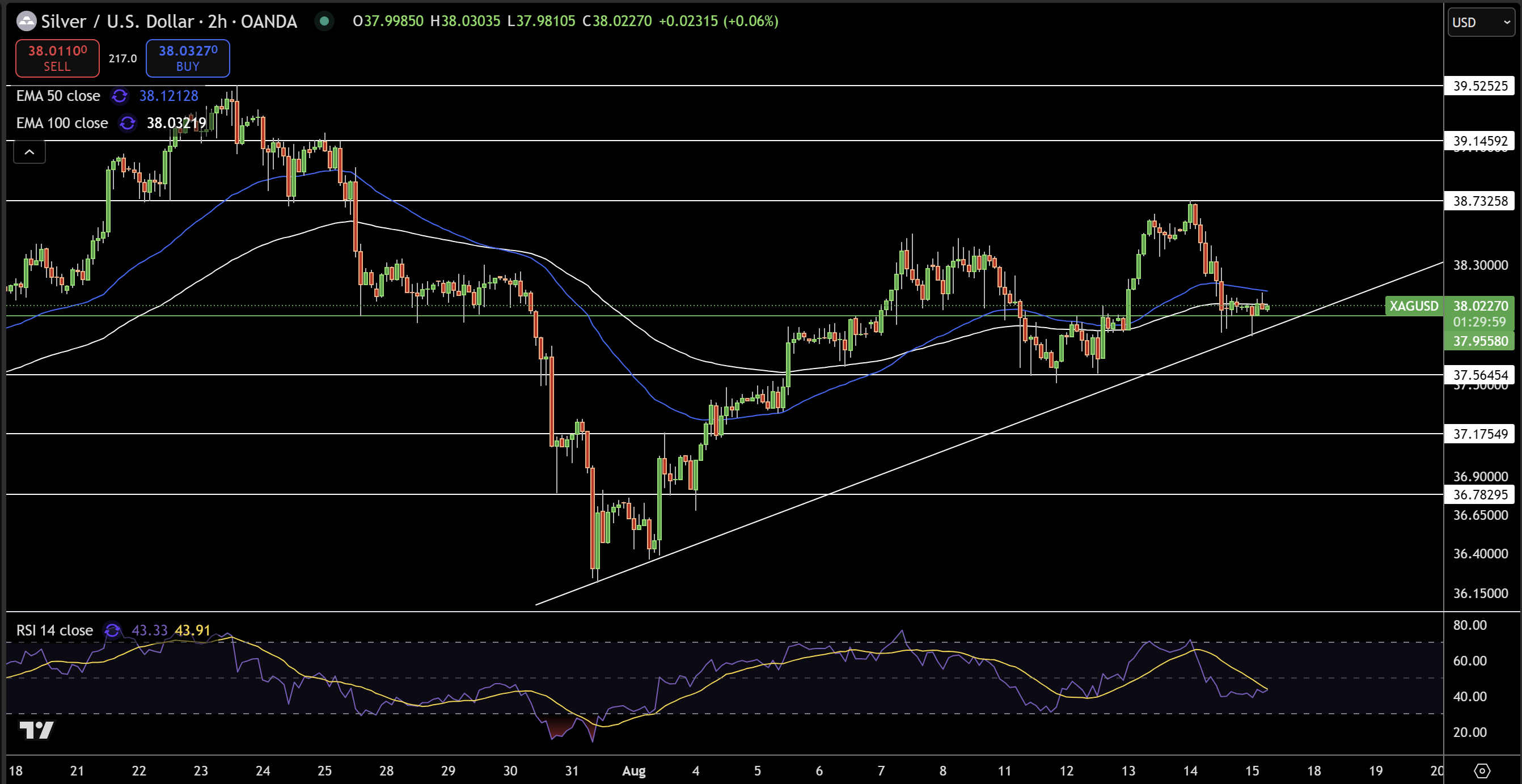Open the USD currency dropdown
The height and width of the screenshot is (784, 1522).
click(x=1481, y=23)
